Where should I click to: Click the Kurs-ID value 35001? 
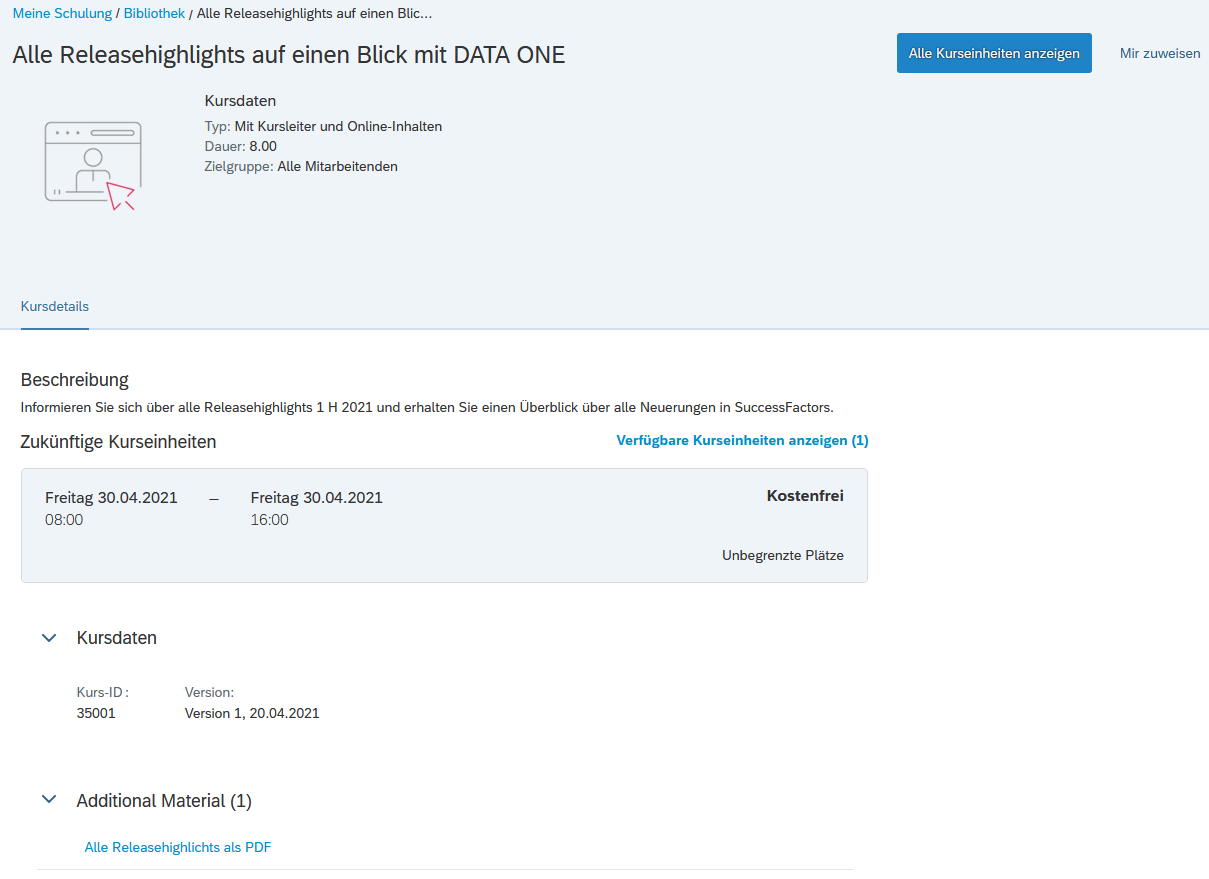[x=96, y=714]
